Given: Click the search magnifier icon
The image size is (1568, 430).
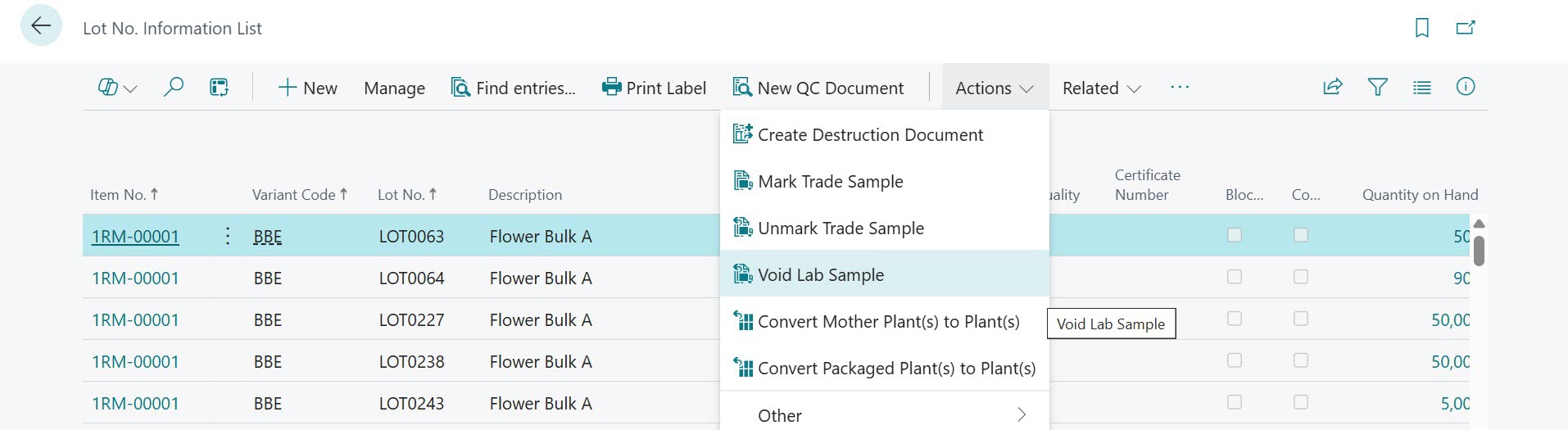Looking at the screenshot, I should (x=173, y=87).
